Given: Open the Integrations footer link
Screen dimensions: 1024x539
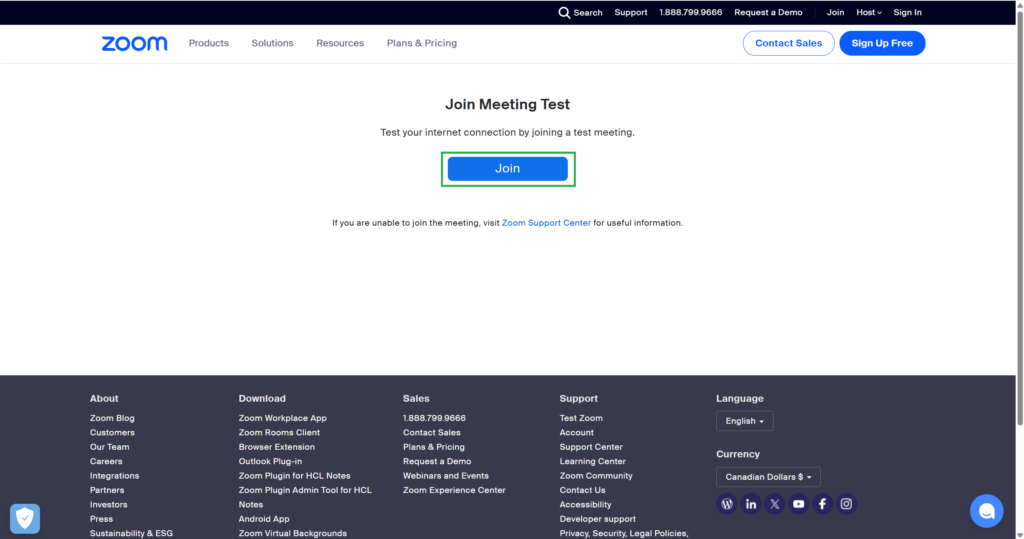Looking at the screenshot, I should tap(114, 476).
